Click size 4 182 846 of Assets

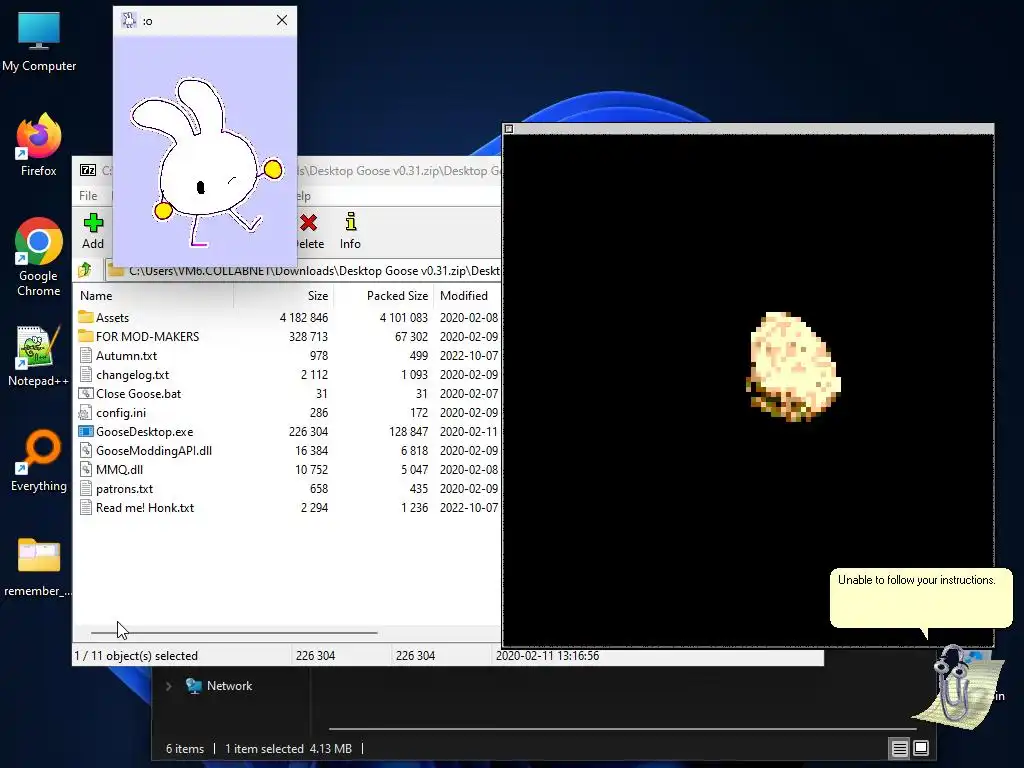(304, 317)
